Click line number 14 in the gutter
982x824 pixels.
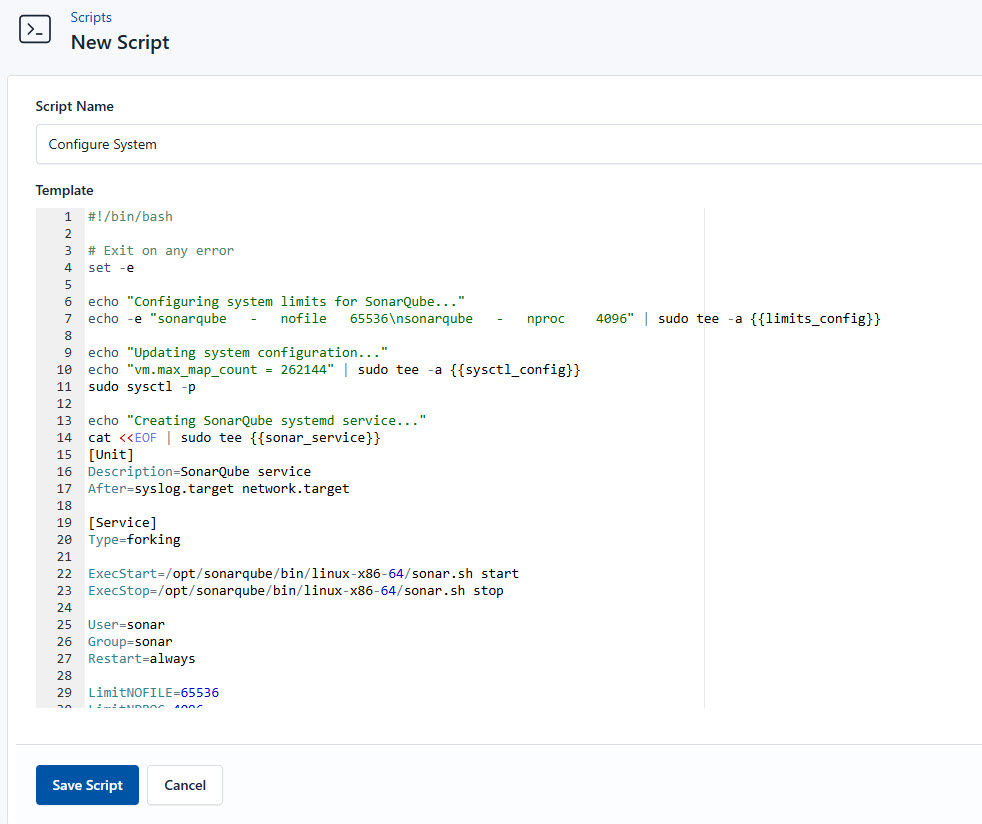(65, 438)
